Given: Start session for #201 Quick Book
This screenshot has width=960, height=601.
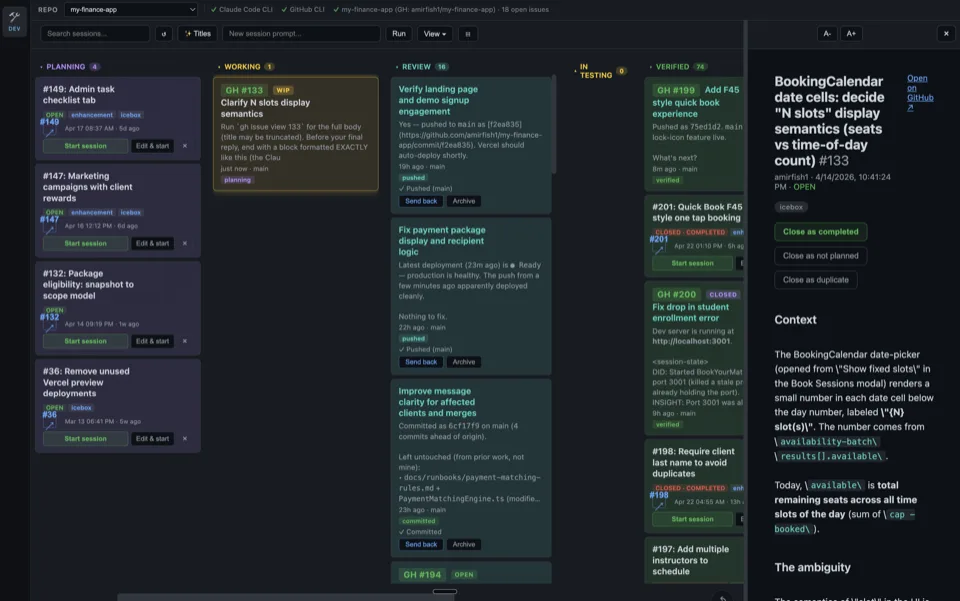Looking at the screenshot, I should [x=692, y=263].
